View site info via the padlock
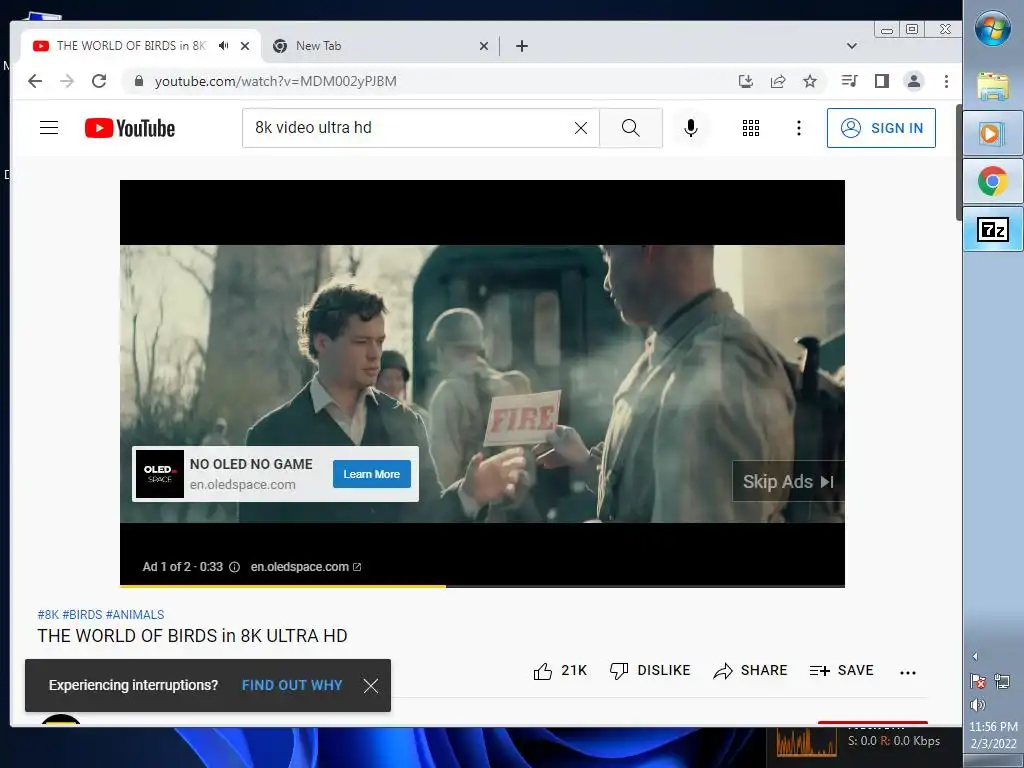The width and height of the screenshot is (1024, 768). point(138,81)
